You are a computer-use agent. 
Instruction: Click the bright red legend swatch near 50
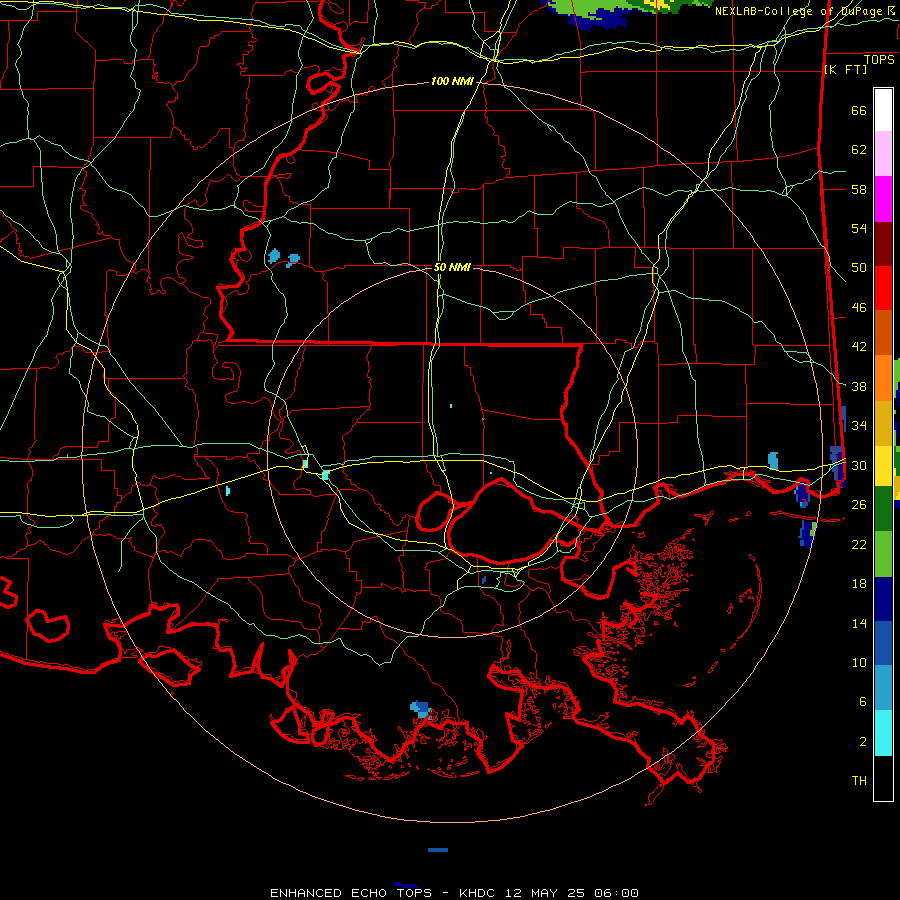point(883,288)
